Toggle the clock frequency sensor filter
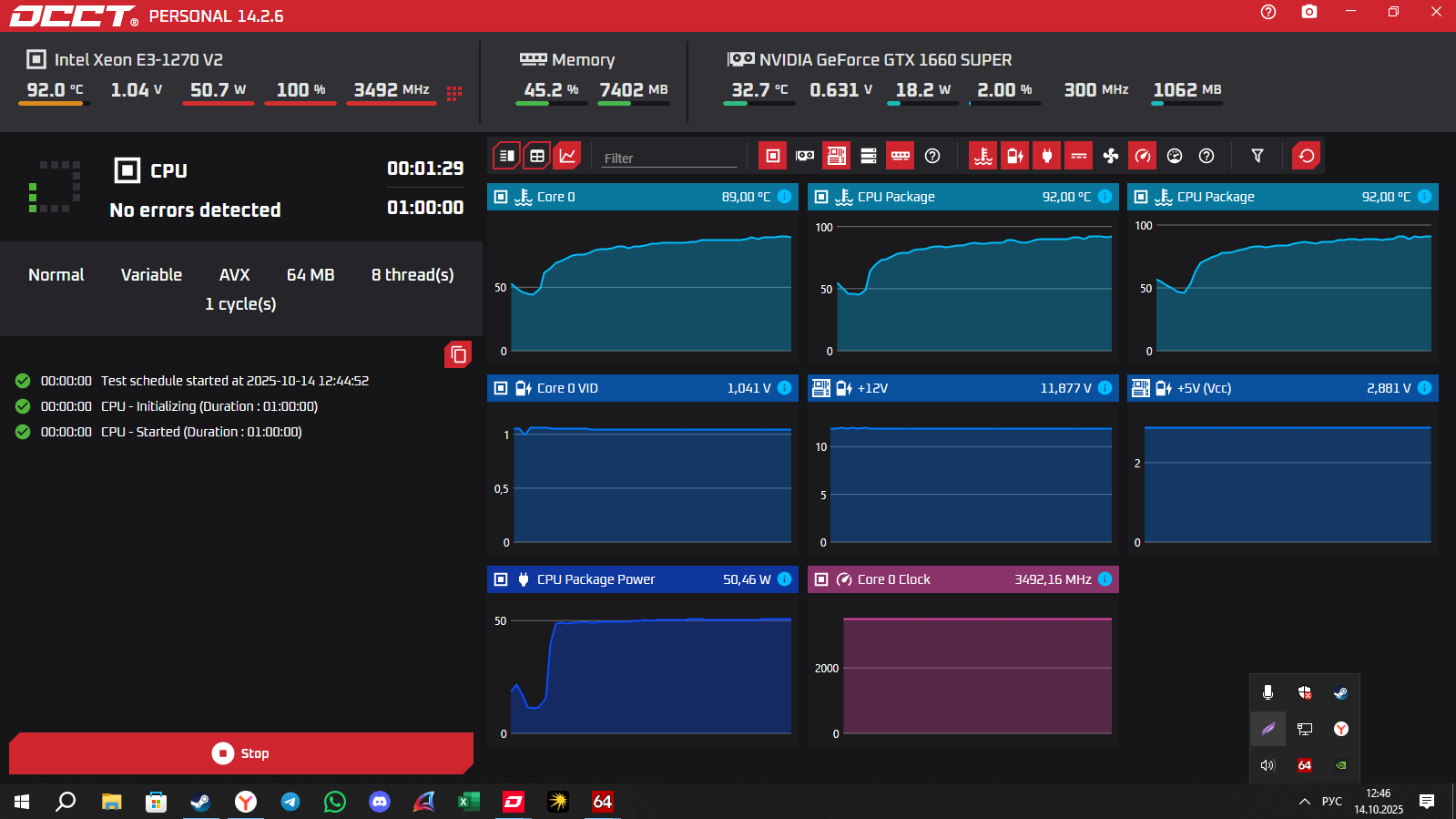Screen dimensions: 1456x819 point(1143,156)
